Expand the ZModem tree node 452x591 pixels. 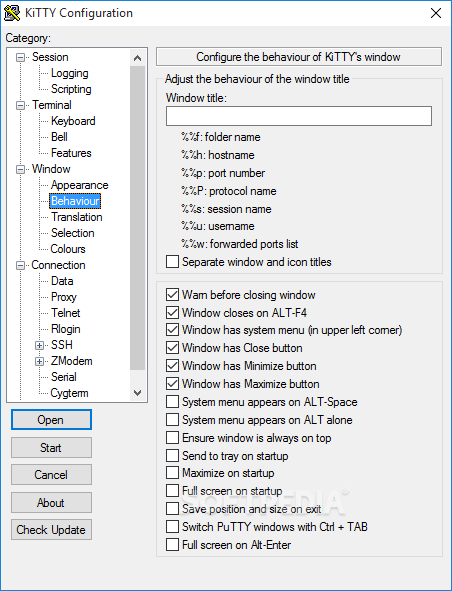(39, 361)
